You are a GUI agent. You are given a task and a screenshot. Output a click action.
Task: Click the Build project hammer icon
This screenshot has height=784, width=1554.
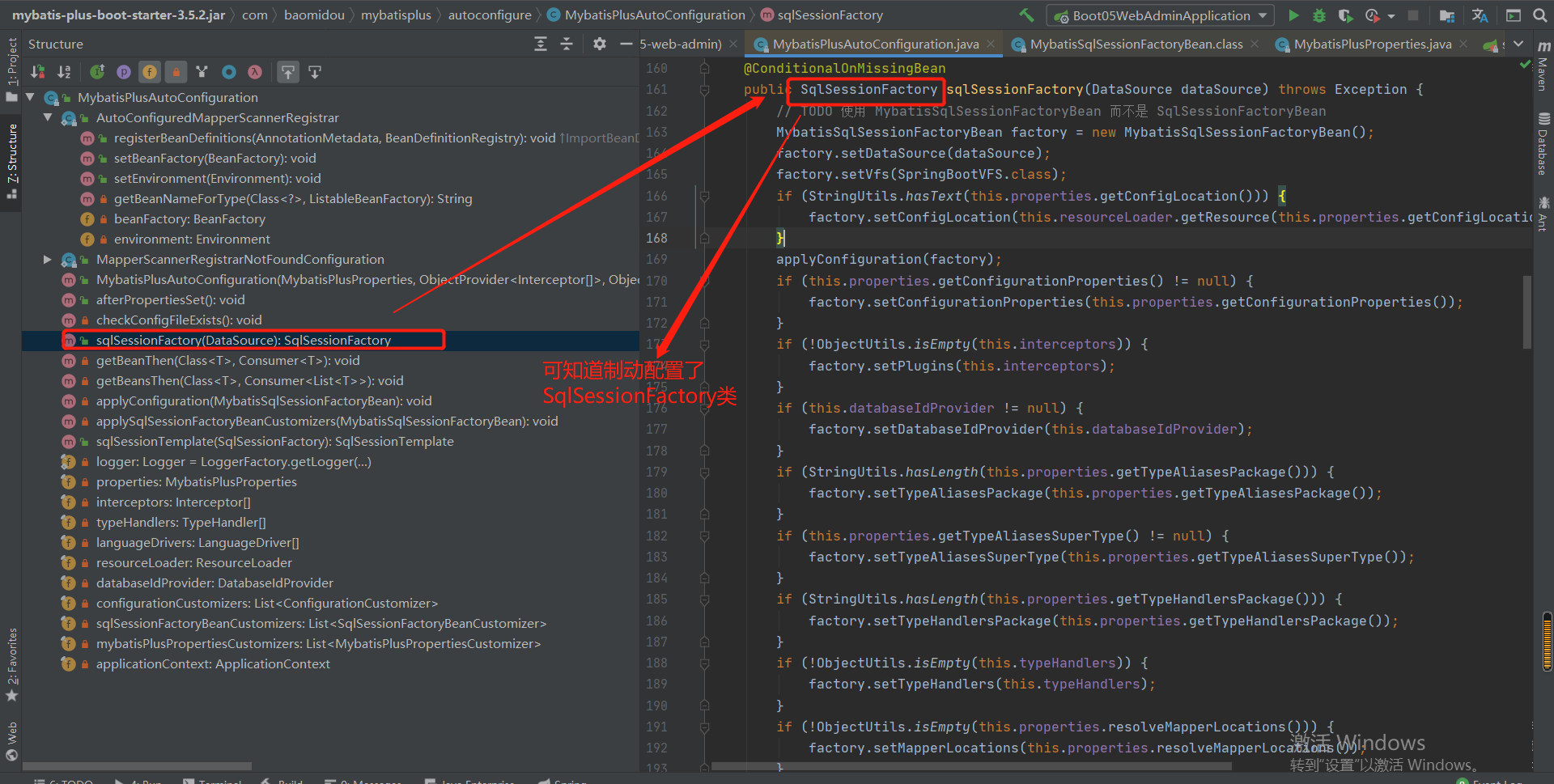tap(1026, 15)
